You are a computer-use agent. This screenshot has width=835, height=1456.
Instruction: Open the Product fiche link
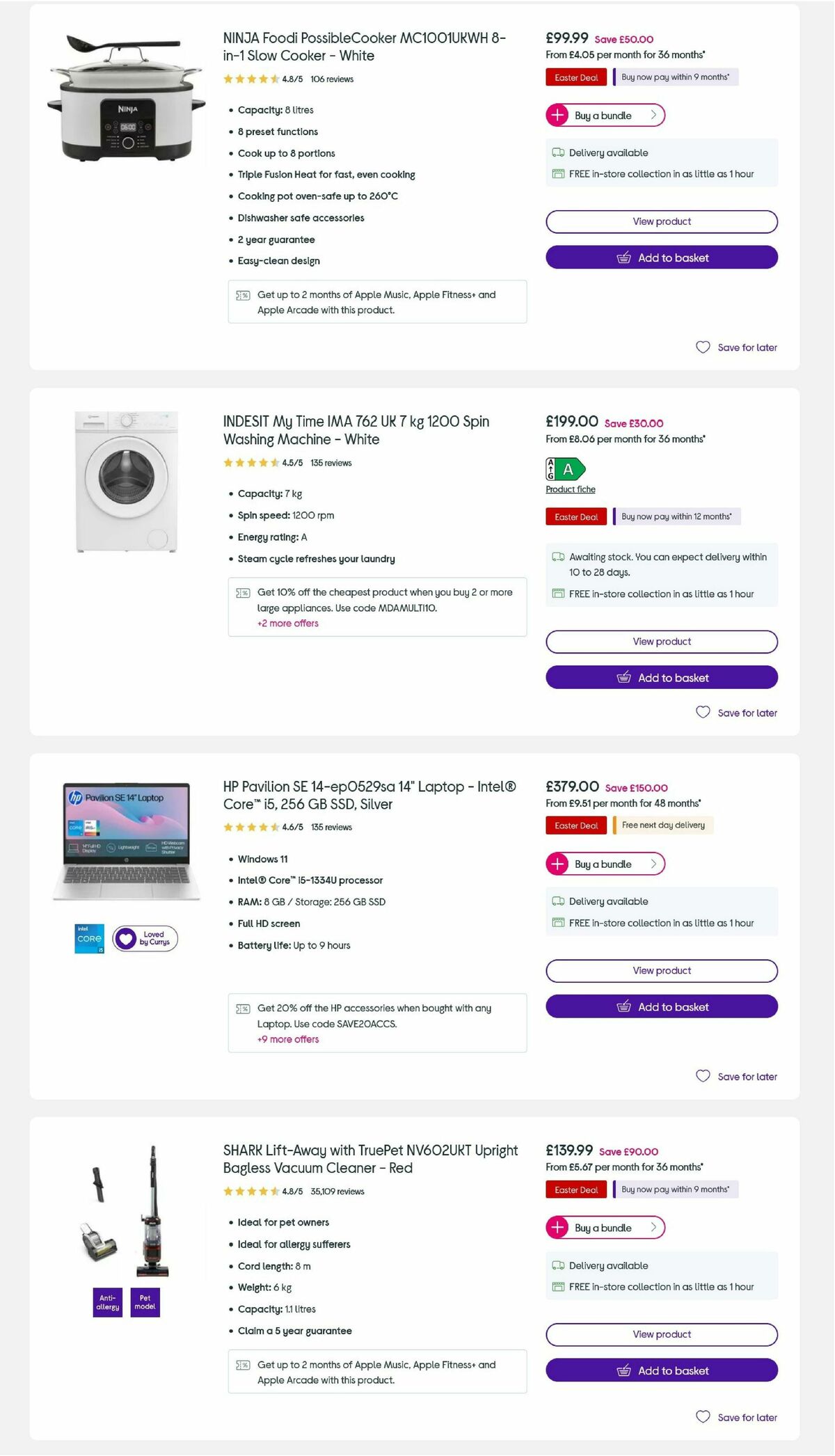pos(570,489)
